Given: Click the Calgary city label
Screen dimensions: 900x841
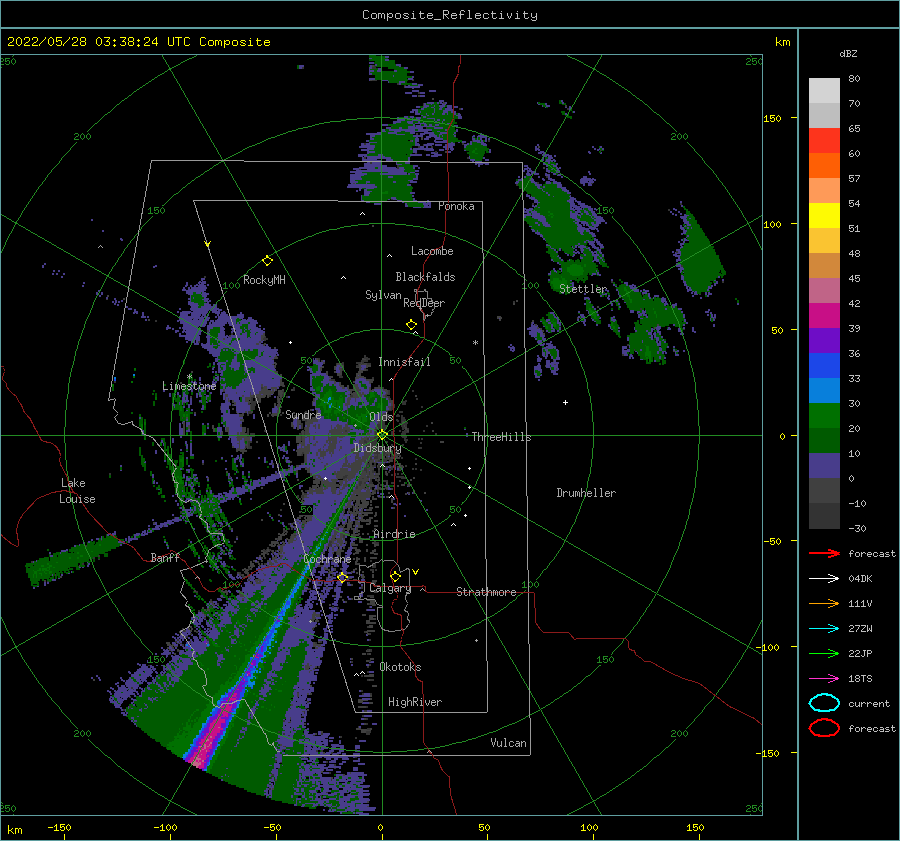Looking at the screenshot, I should click(x=390, y=588).
